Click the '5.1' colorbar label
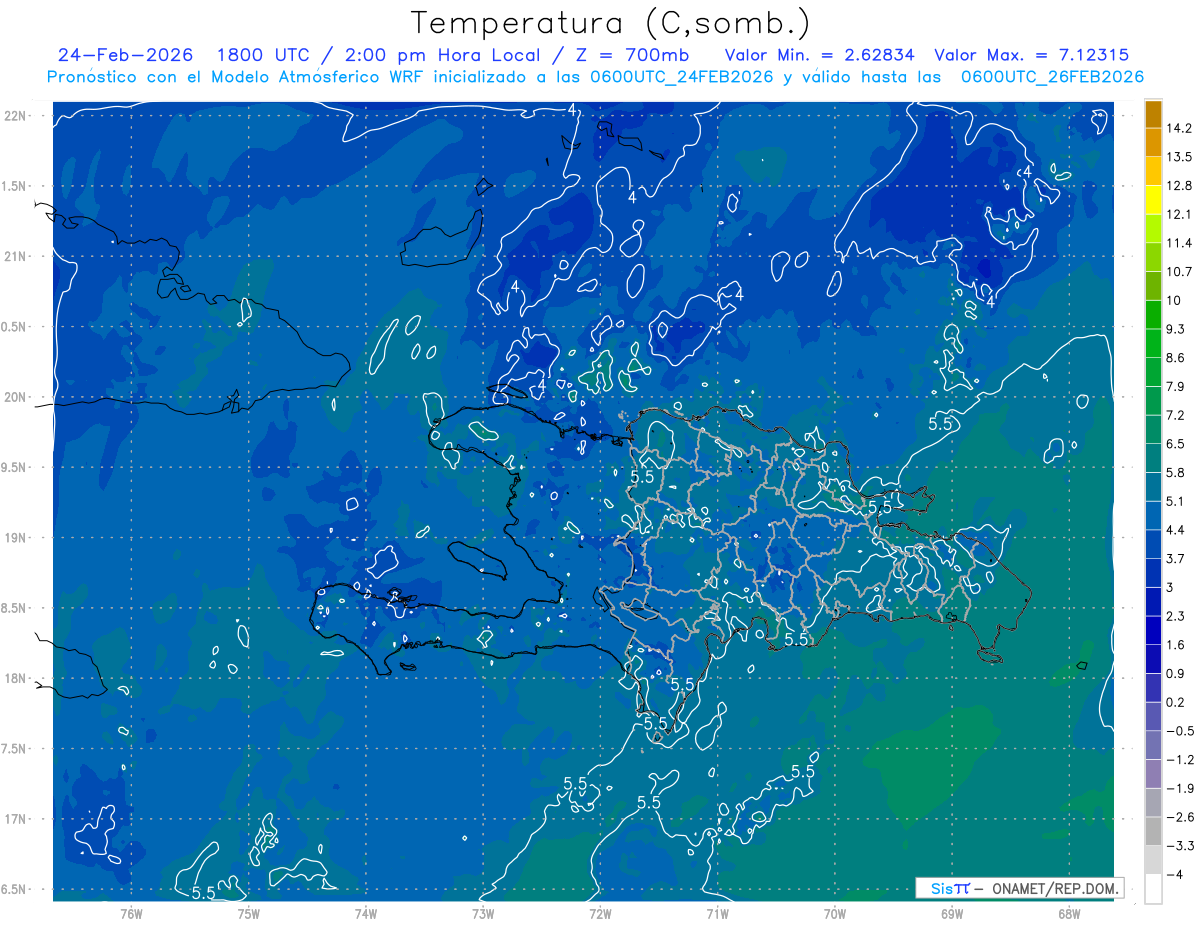Image resolution: width=1200 pixels, height=927 pixels. [1176, 501]
